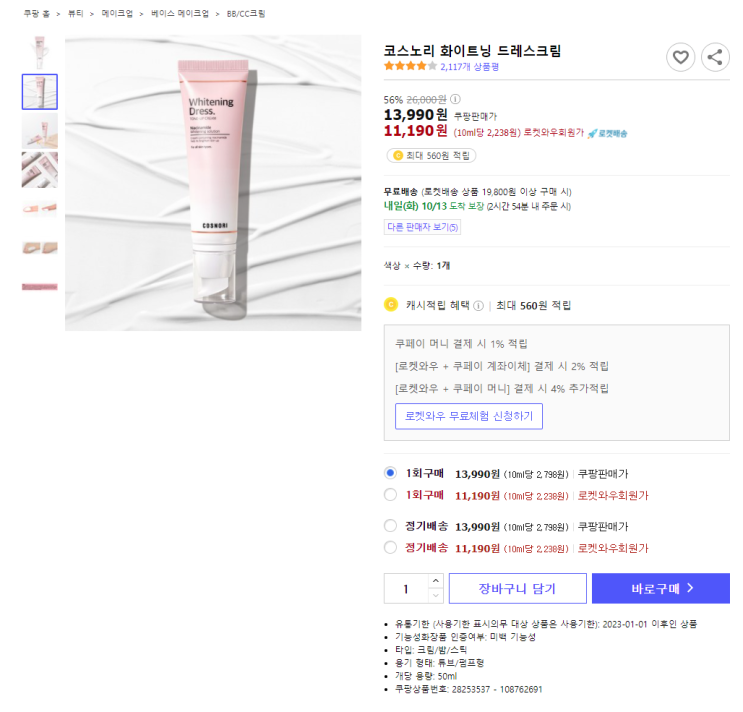Click the main product image
The image size is (743, 712).
click(213, 183)
